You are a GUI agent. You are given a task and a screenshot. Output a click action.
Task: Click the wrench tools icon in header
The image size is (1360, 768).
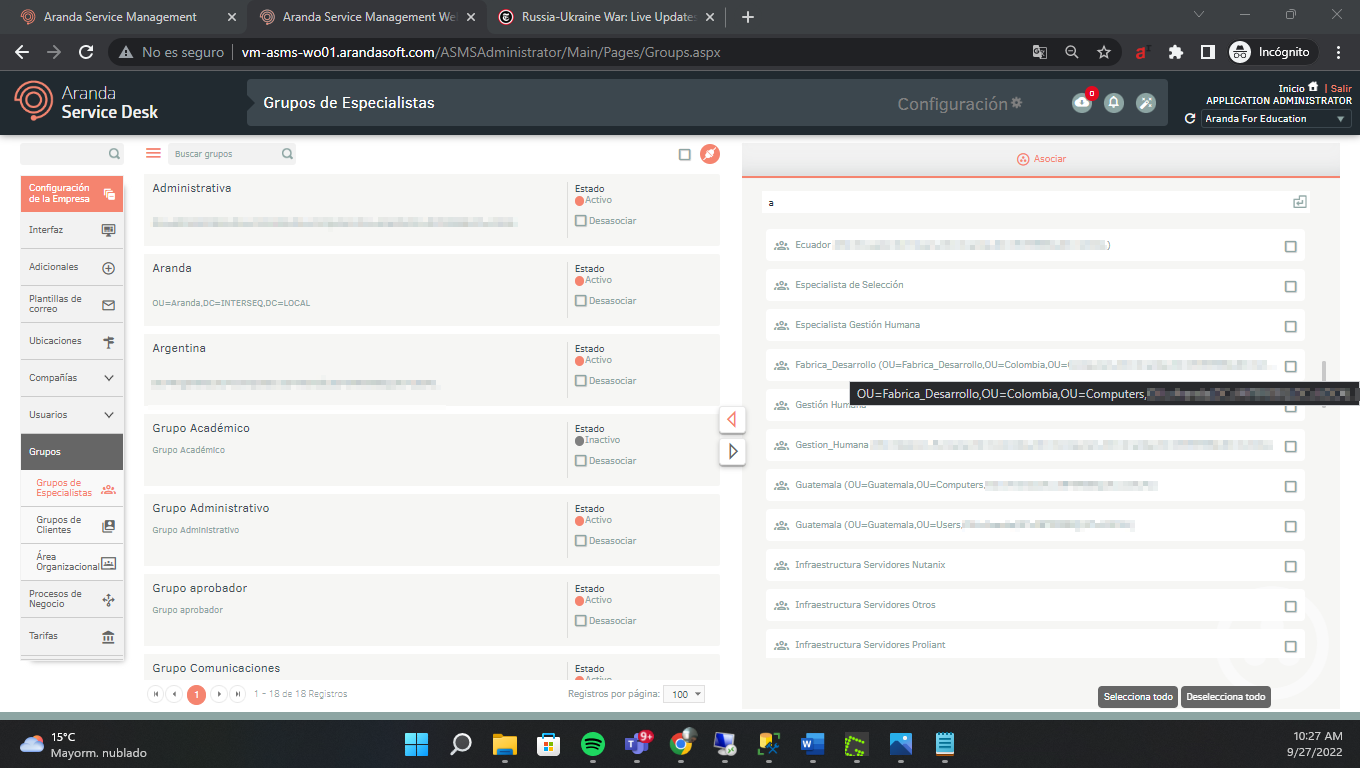[1146, 103]
